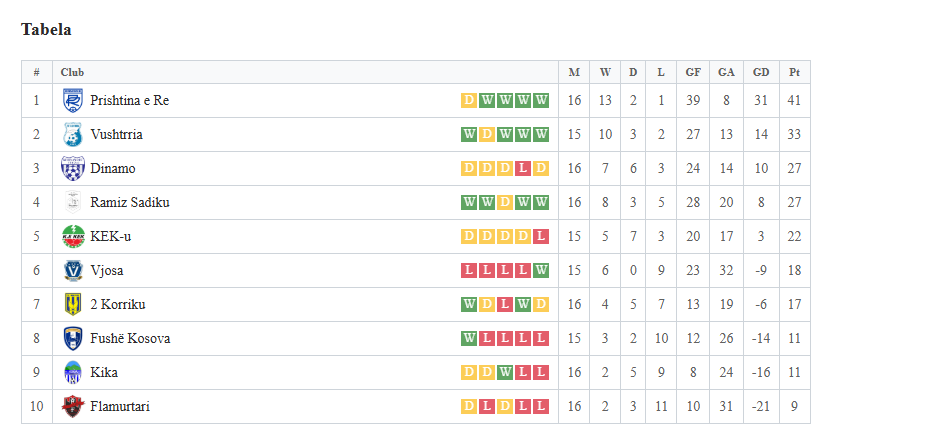
Task: Click the Vjosa club shield icon
Action: [x=73, y=271]
